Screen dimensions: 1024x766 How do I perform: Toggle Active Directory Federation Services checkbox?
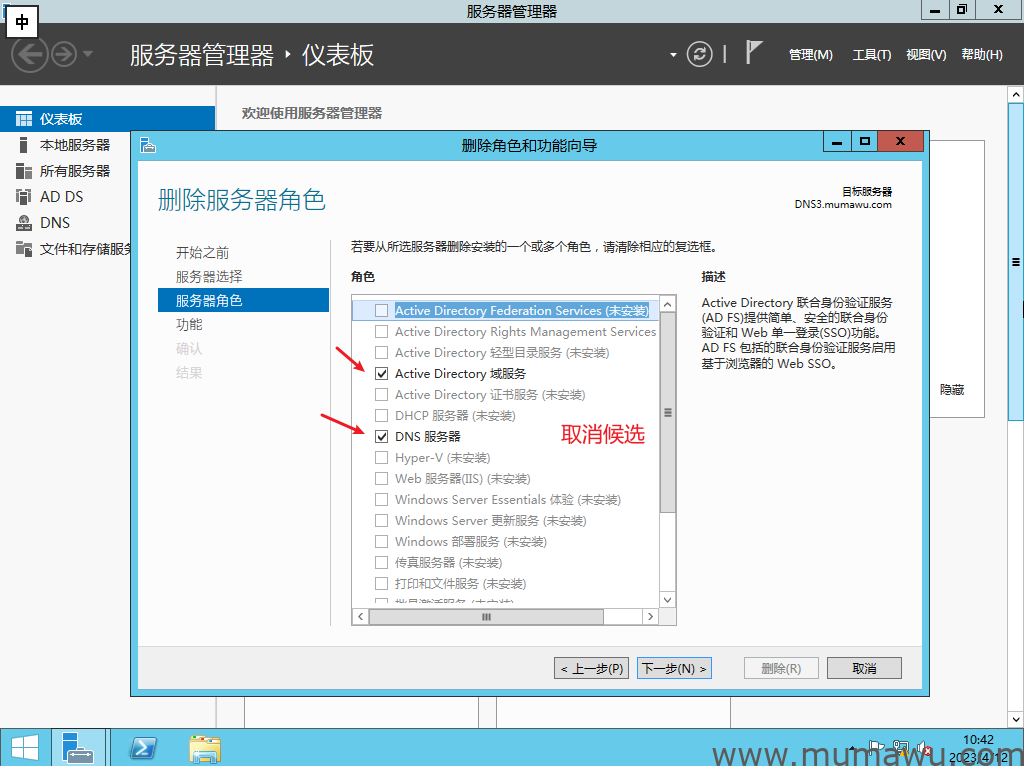(x=381, y=311)
